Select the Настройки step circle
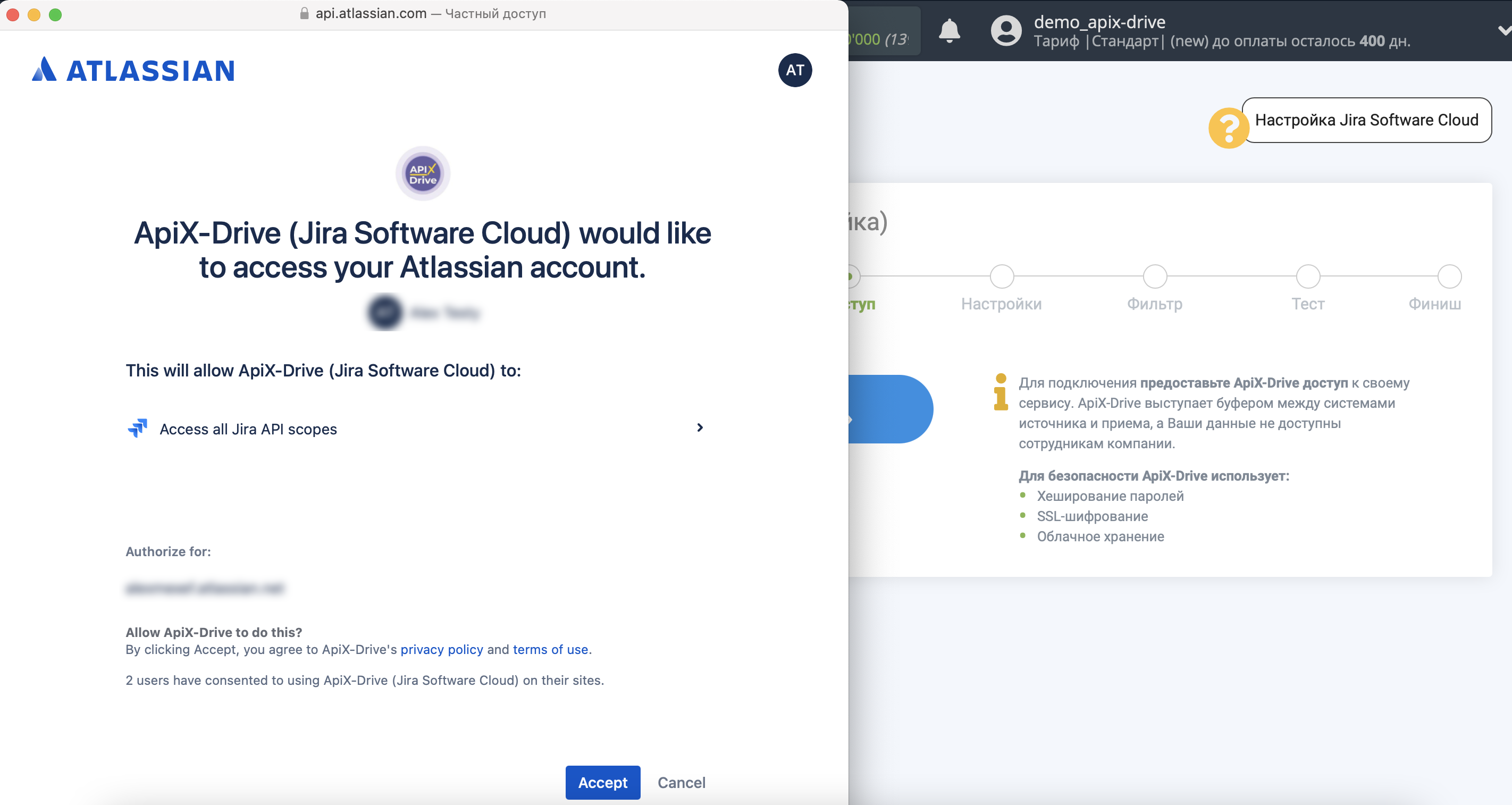The image size is (1512, 805). (1002, 276)
